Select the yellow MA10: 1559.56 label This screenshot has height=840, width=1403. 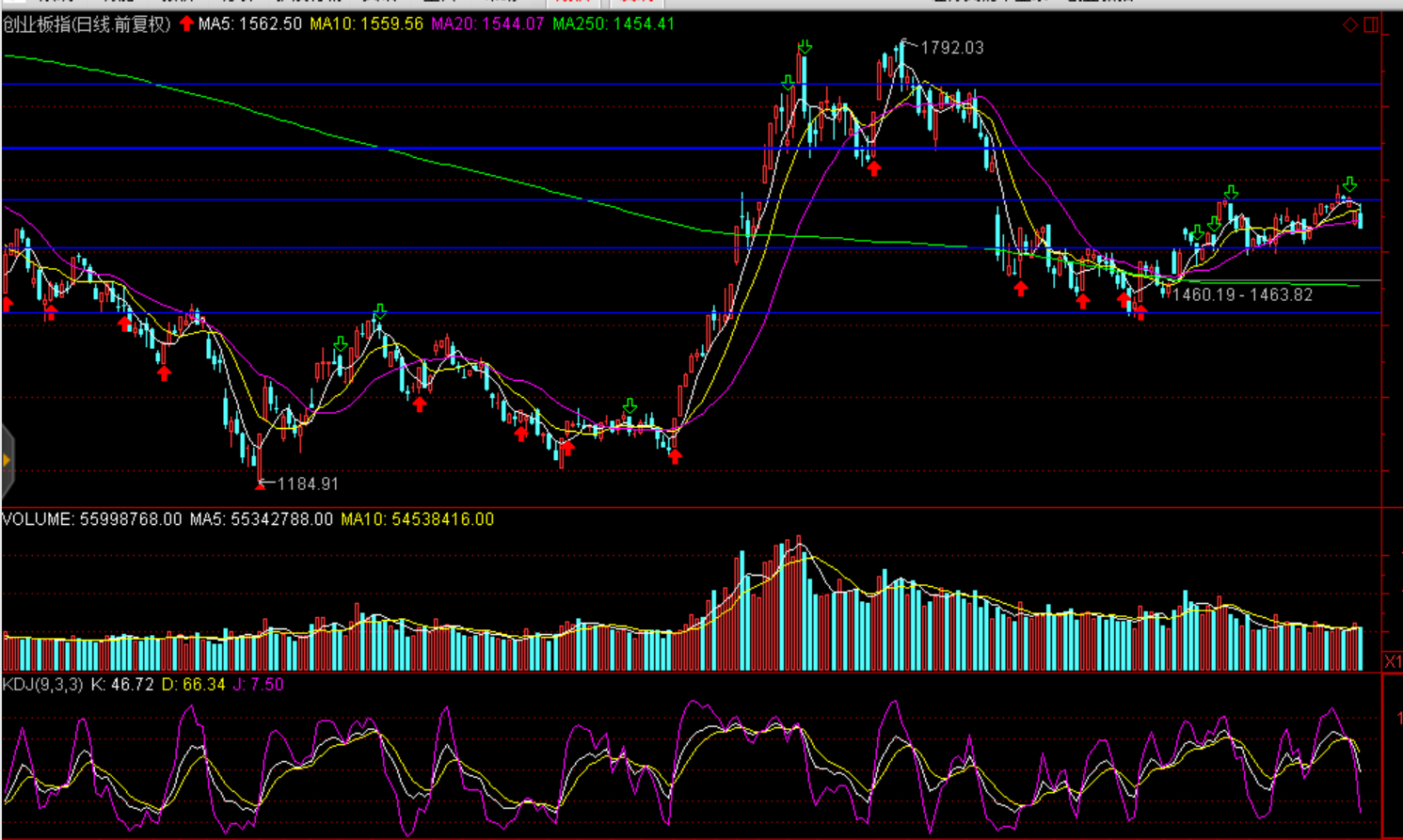pyautogui.click(x=367, y=24)
